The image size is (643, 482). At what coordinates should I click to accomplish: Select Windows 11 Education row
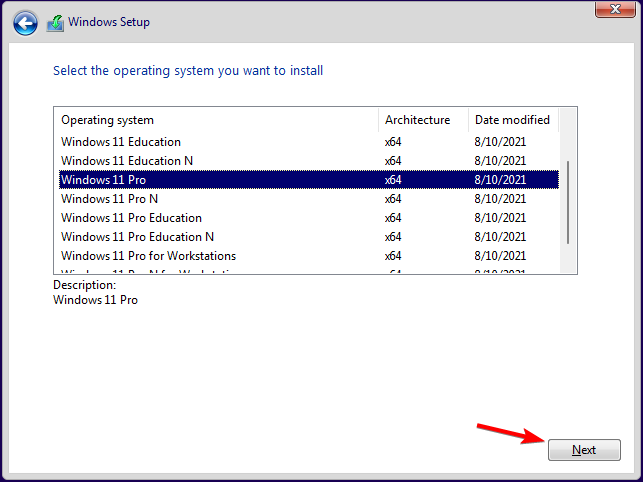coord(309,142)
